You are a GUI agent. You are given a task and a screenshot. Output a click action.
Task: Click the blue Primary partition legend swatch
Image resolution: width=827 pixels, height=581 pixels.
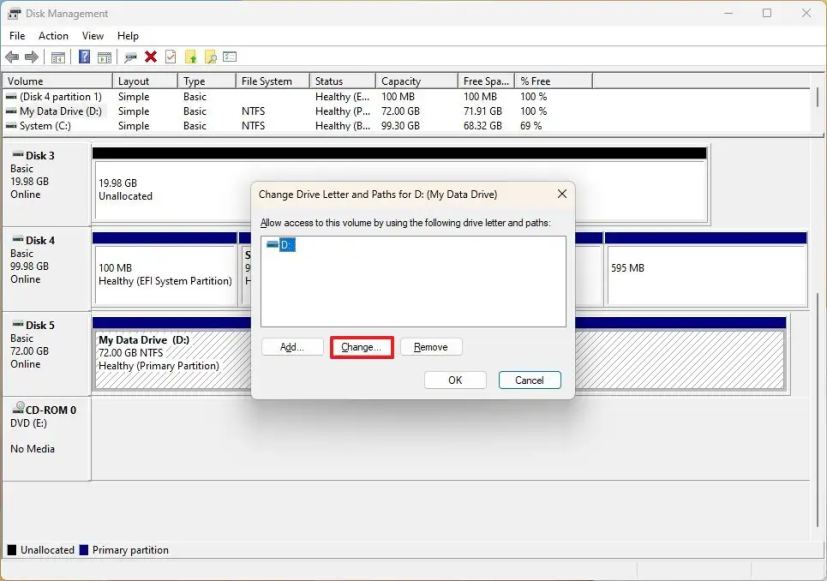click(x=83, y=550)
